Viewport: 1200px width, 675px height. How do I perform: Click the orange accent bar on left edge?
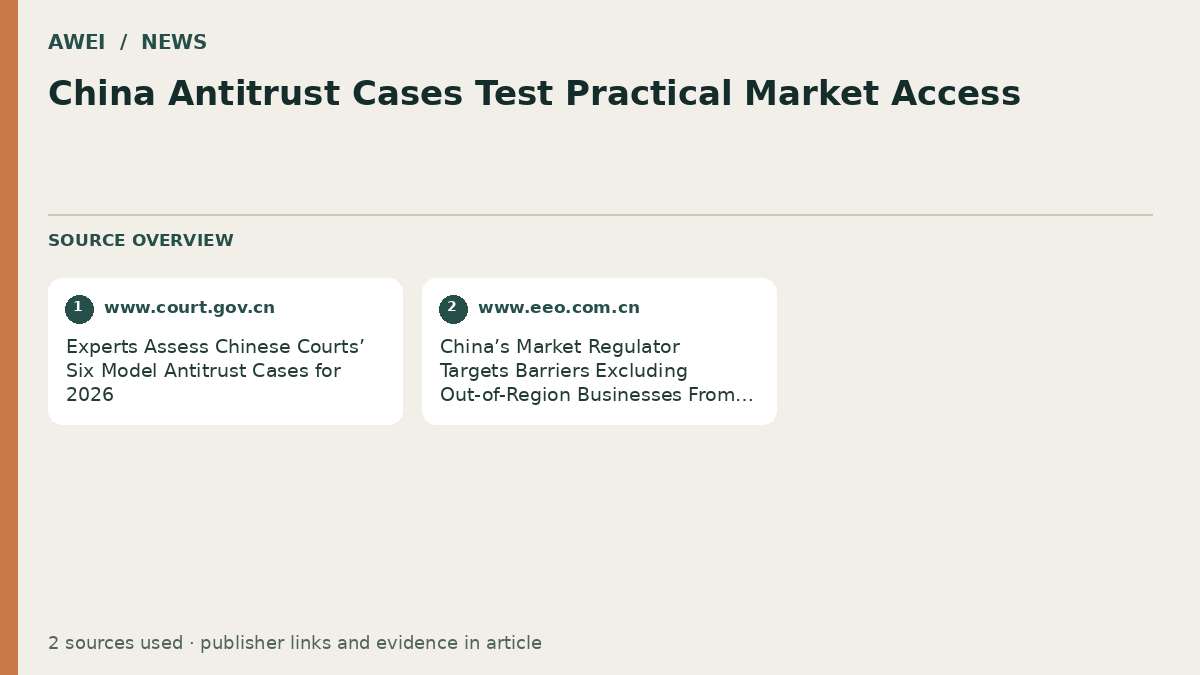point(9,337)
